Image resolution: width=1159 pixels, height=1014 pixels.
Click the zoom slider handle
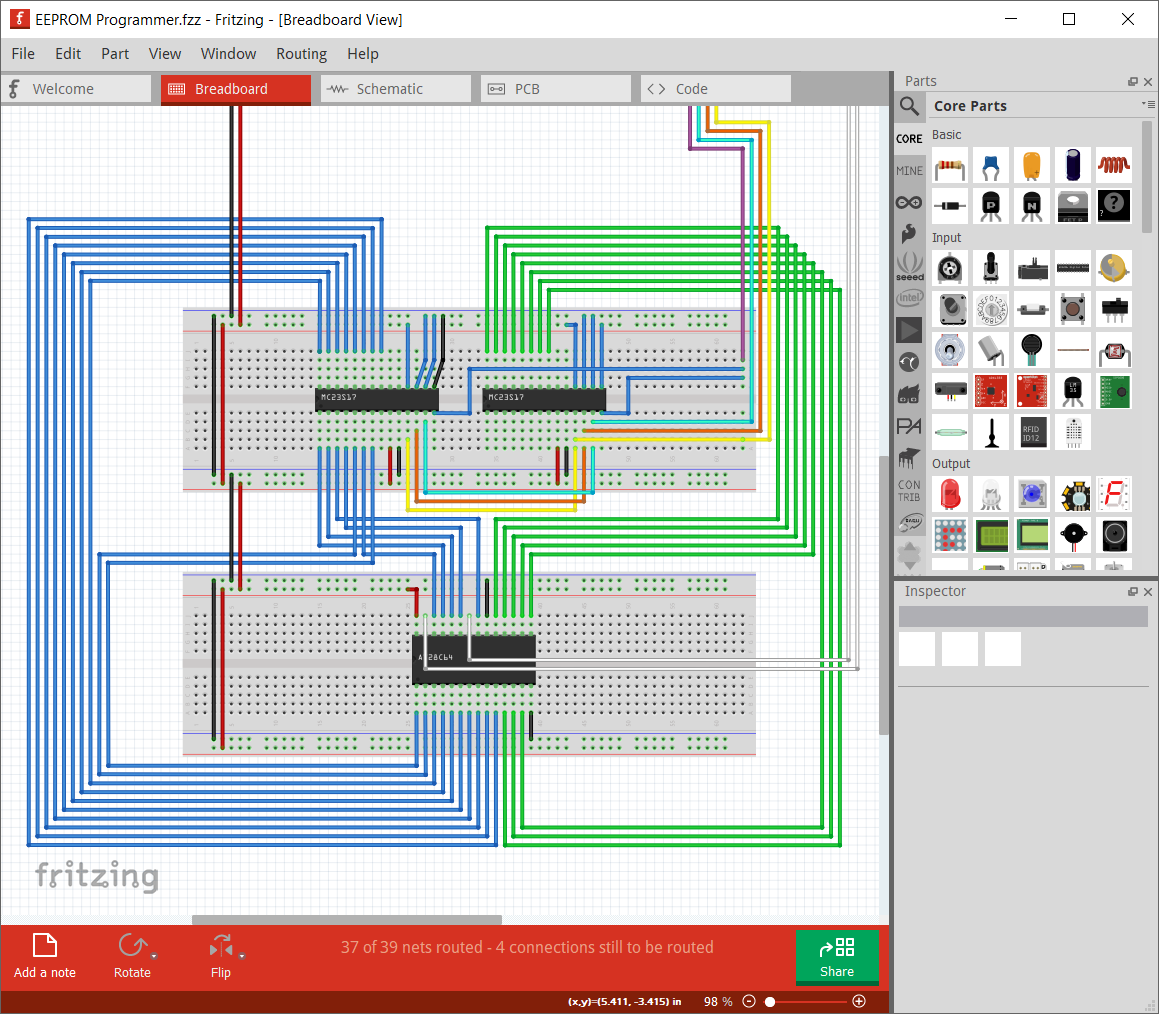[770, 1001]
